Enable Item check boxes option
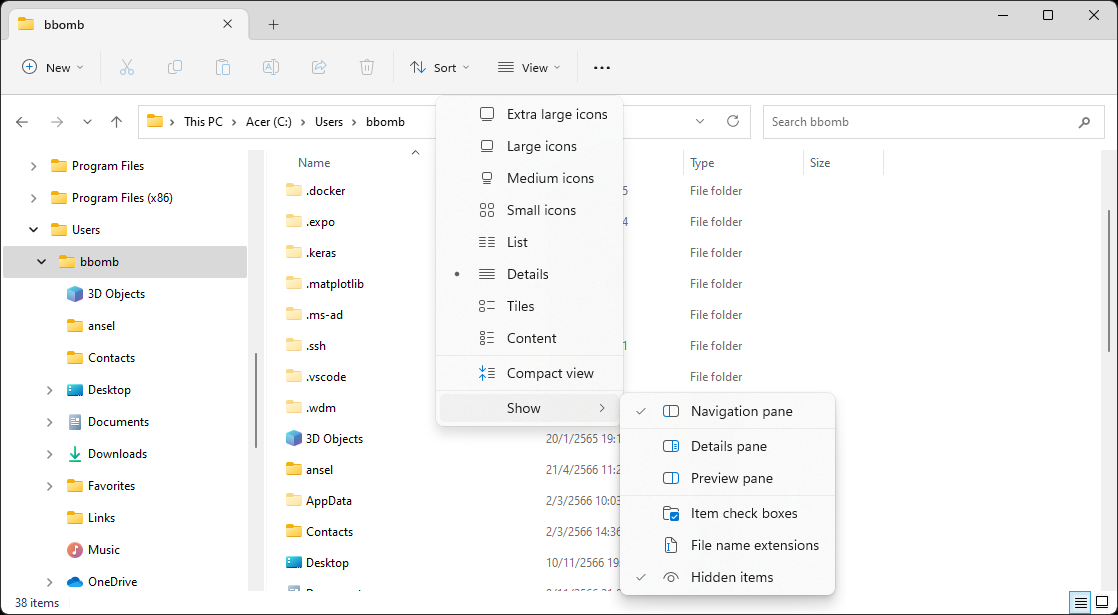Screen dimensions: 1118x615 point(743,513)
